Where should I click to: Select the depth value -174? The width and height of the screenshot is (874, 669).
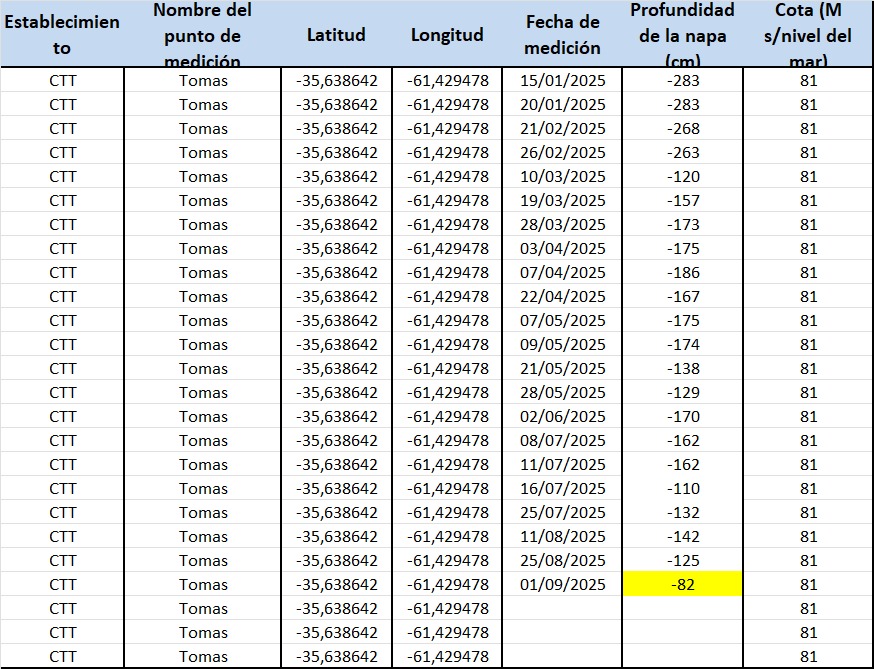pos(683,345)
